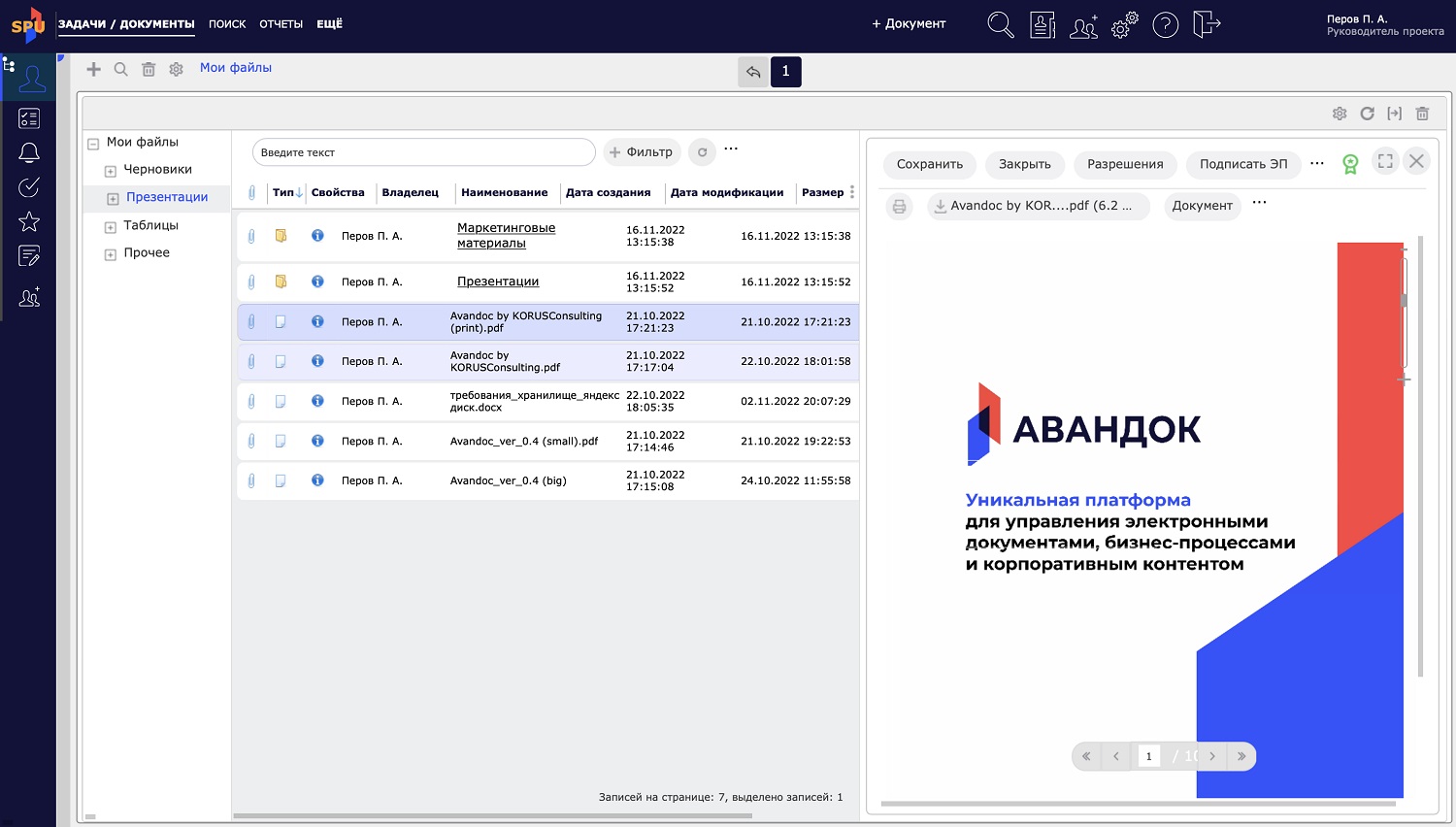This screenshot has width=1456, height=827.
Task: Click the Подписать ЭП button
Action: pos(1242,164)
